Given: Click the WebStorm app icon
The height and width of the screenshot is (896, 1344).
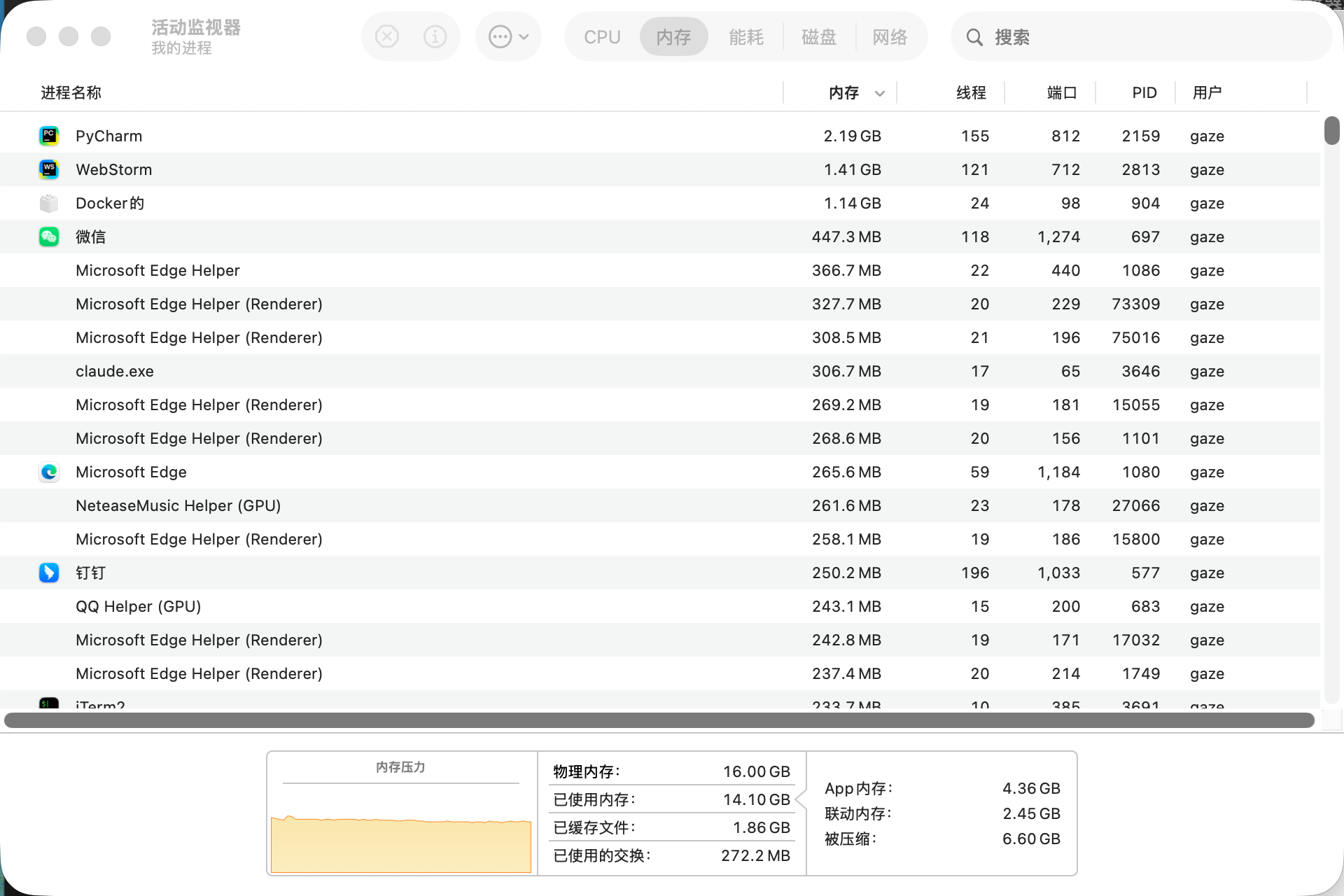Looking at the screenshot, I should (x=49, y=169).
